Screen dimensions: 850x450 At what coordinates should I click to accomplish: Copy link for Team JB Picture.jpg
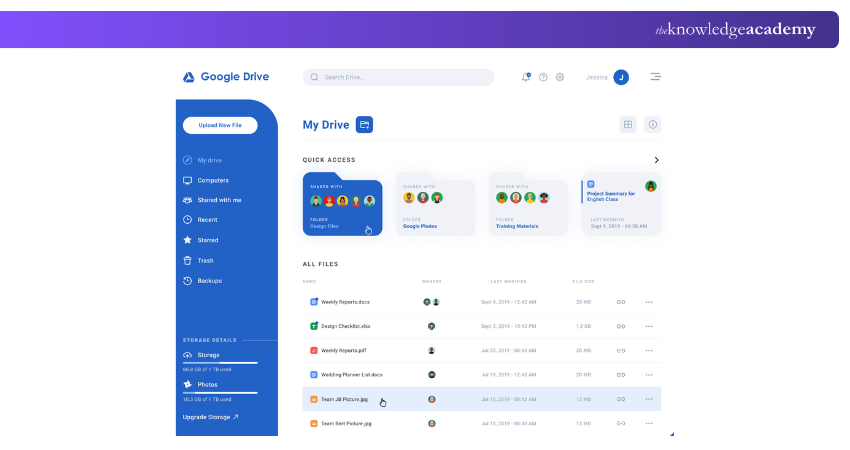pos(621,400)
